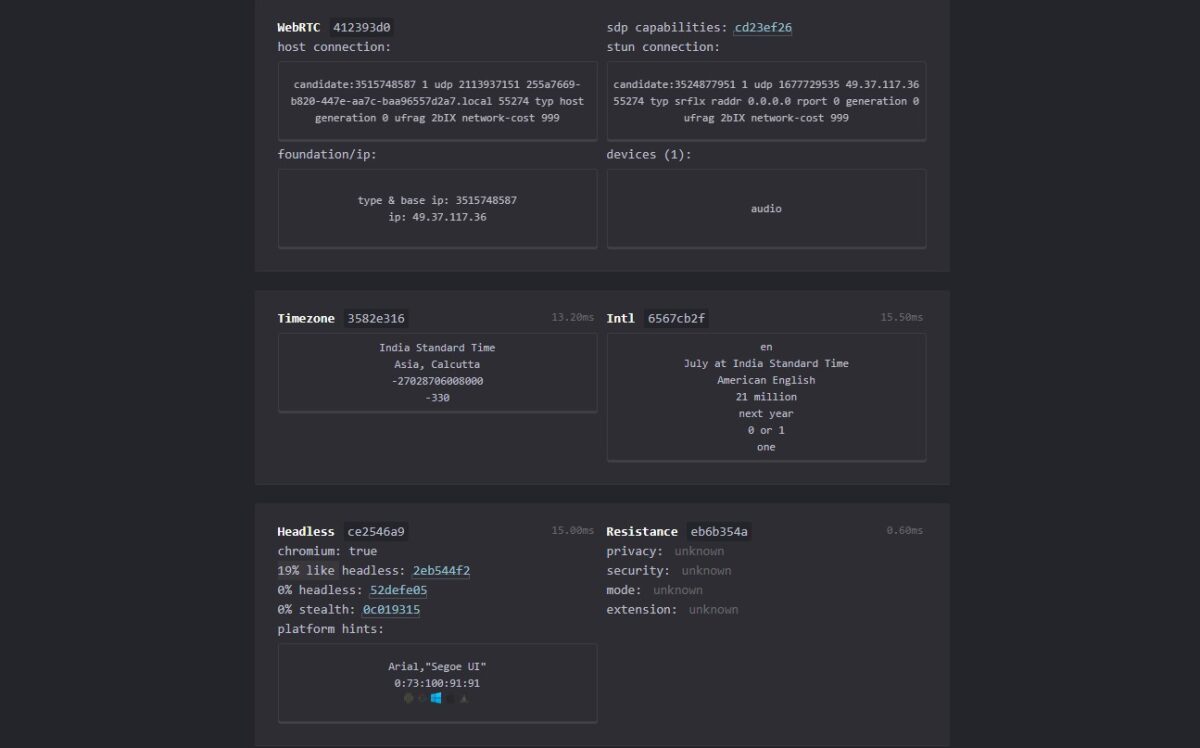Click the '-27028706008000' value

(437, 381)
